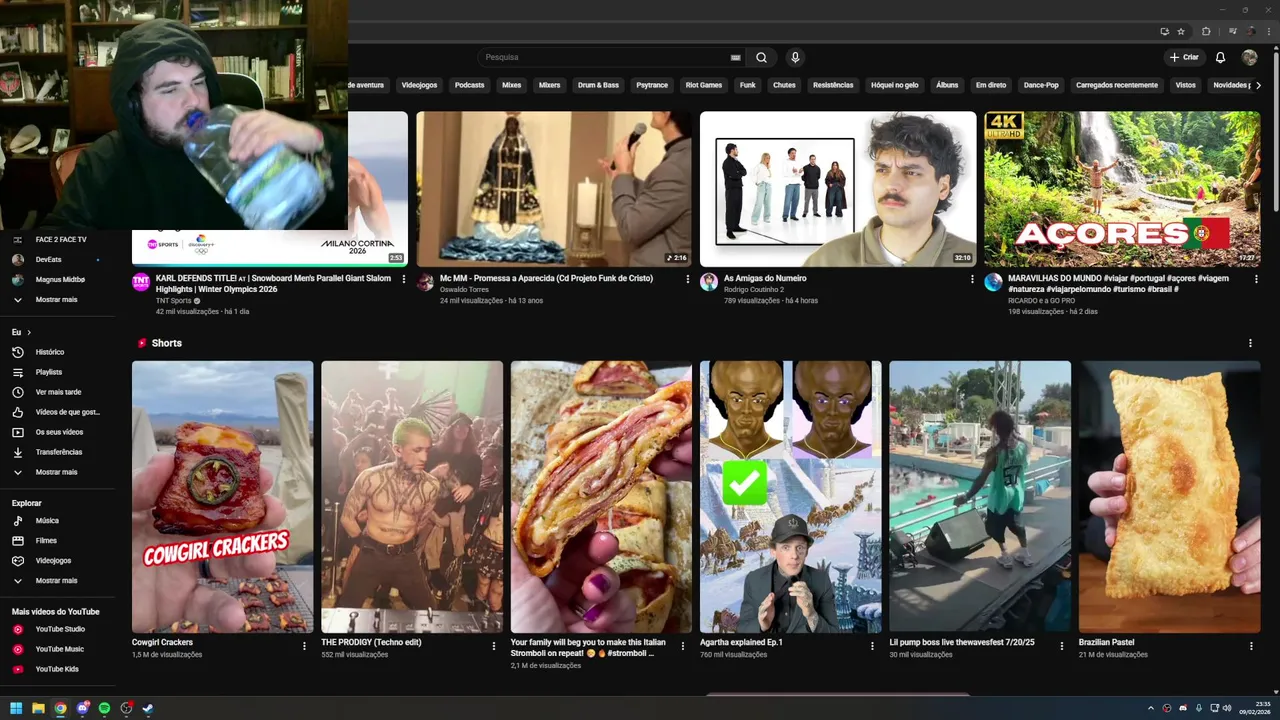Open options for Agartha explained short
Image resolution: width=1280 pixels, height=720 pixels.
873,646
